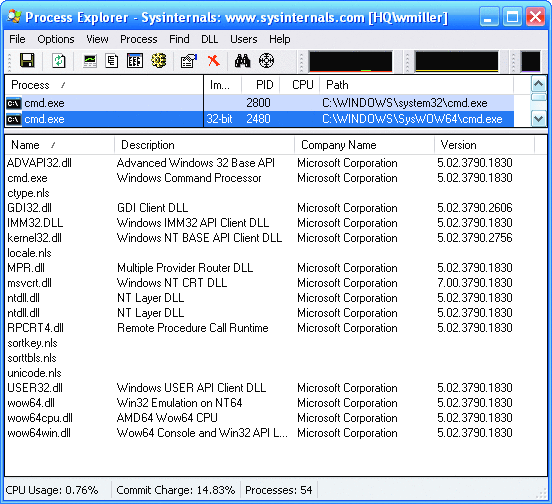552x504 pixels.
Task: Toggle the lower pane view icon
Action: pos(135,61)
